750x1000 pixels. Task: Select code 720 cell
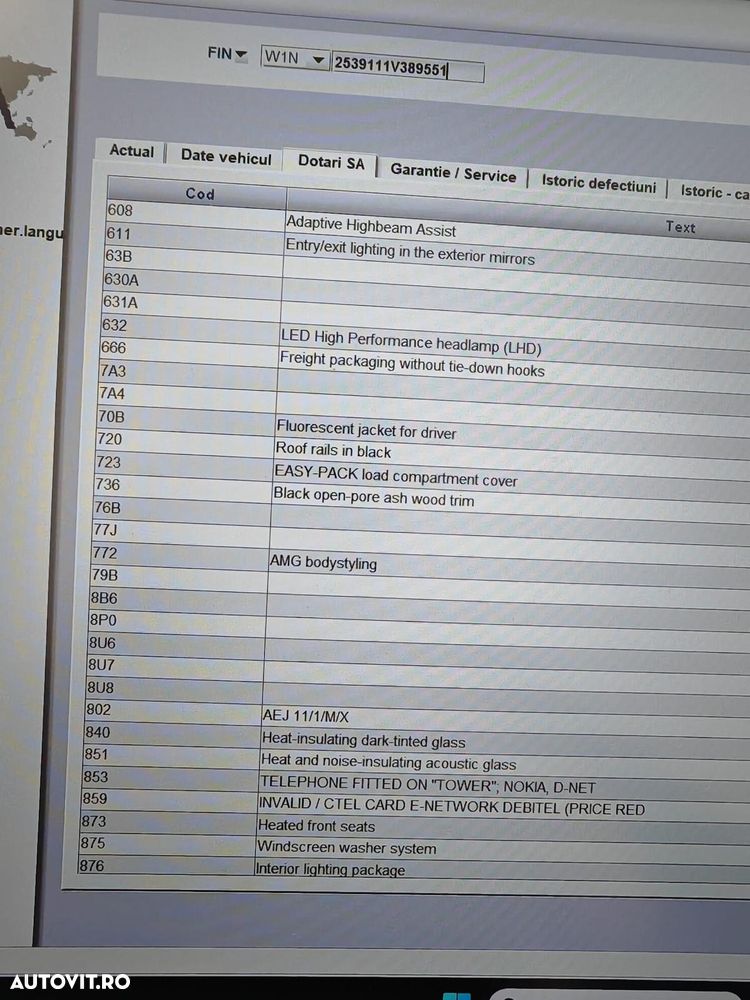[184, 441]
